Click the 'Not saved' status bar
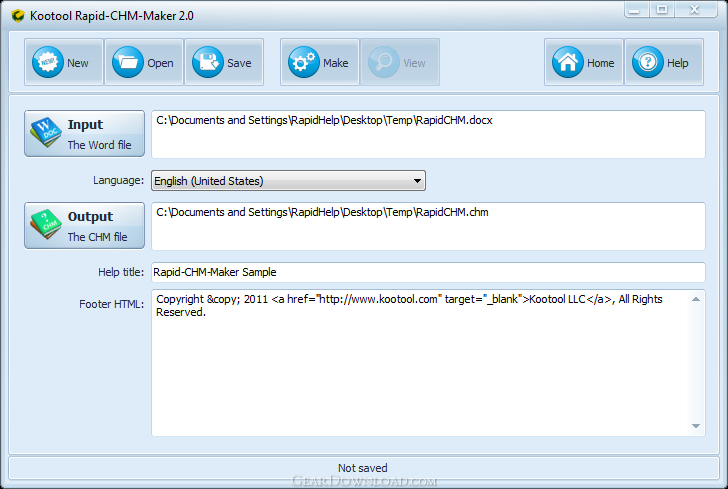 [363, 467]
